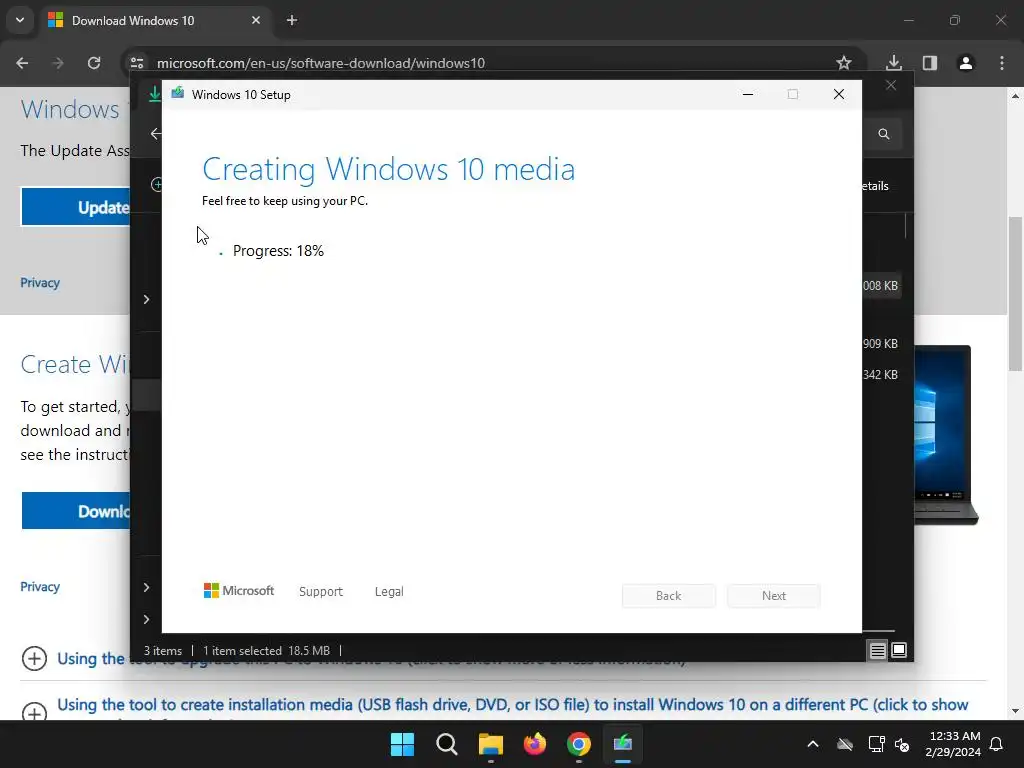Close the File Explorer window

[891, 86]
